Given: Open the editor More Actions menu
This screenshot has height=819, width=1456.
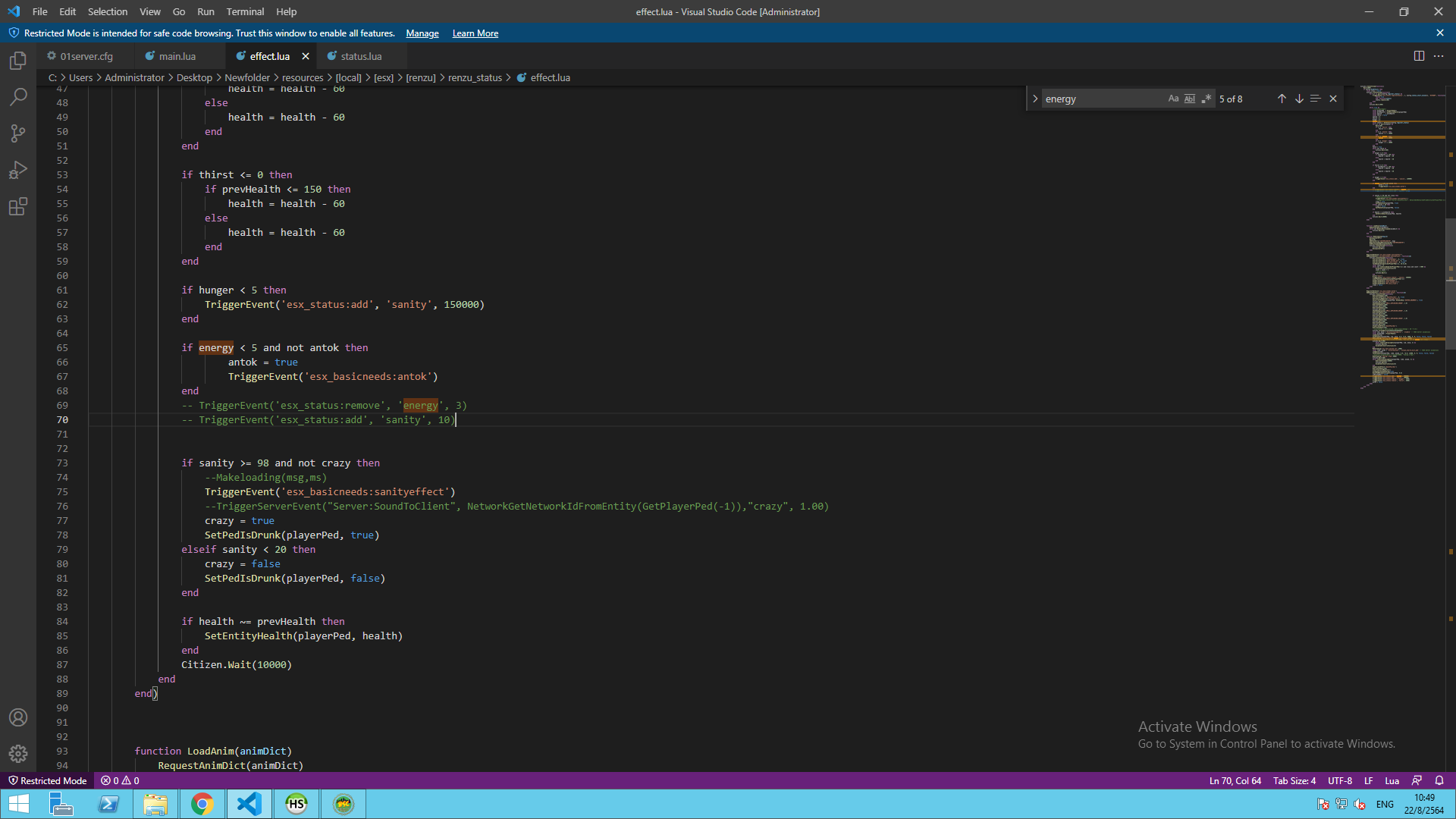Looking at the screenshot, I should pos(1439,56).
